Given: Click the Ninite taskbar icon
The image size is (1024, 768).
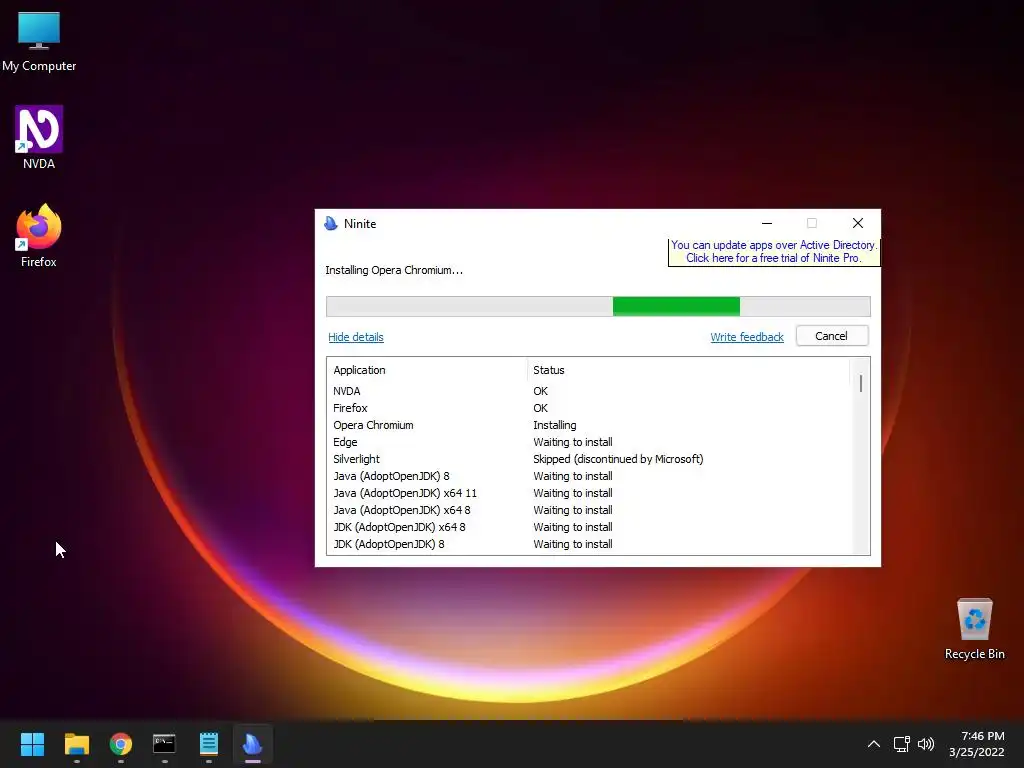Looking at the screenshot, I should pos(253,744).
